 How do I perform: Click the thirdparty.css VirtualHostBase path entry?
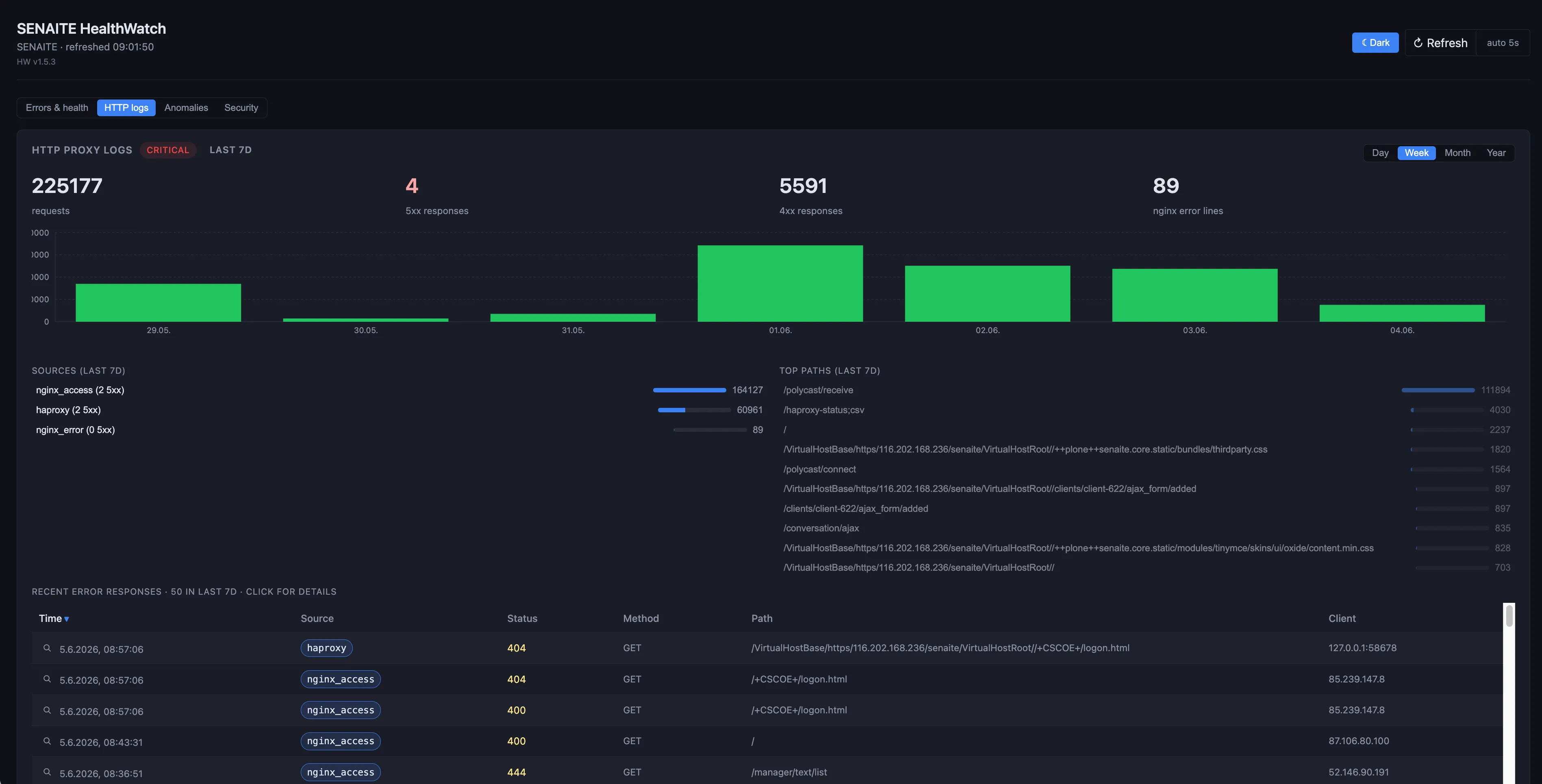[1025, 449]
